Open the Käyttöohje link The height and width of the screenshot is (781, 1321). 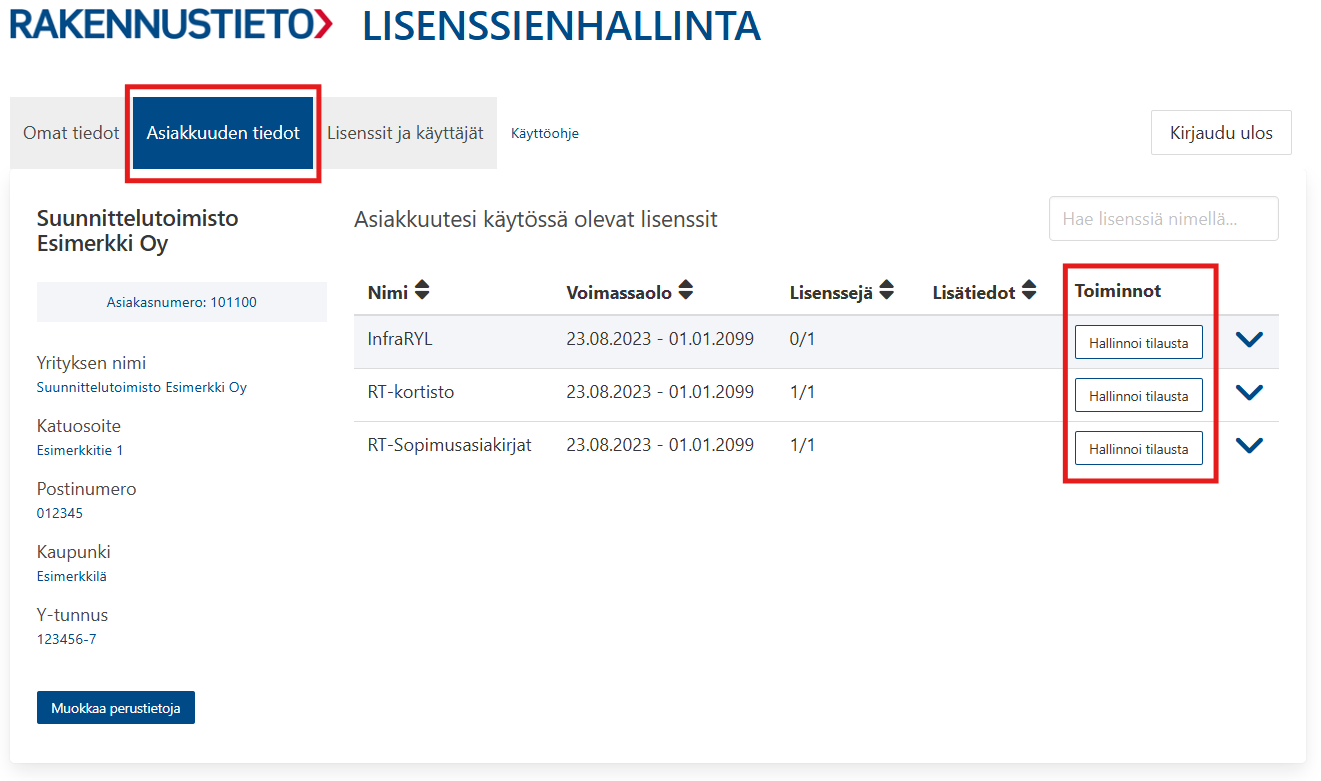click(x=545, y=133)
